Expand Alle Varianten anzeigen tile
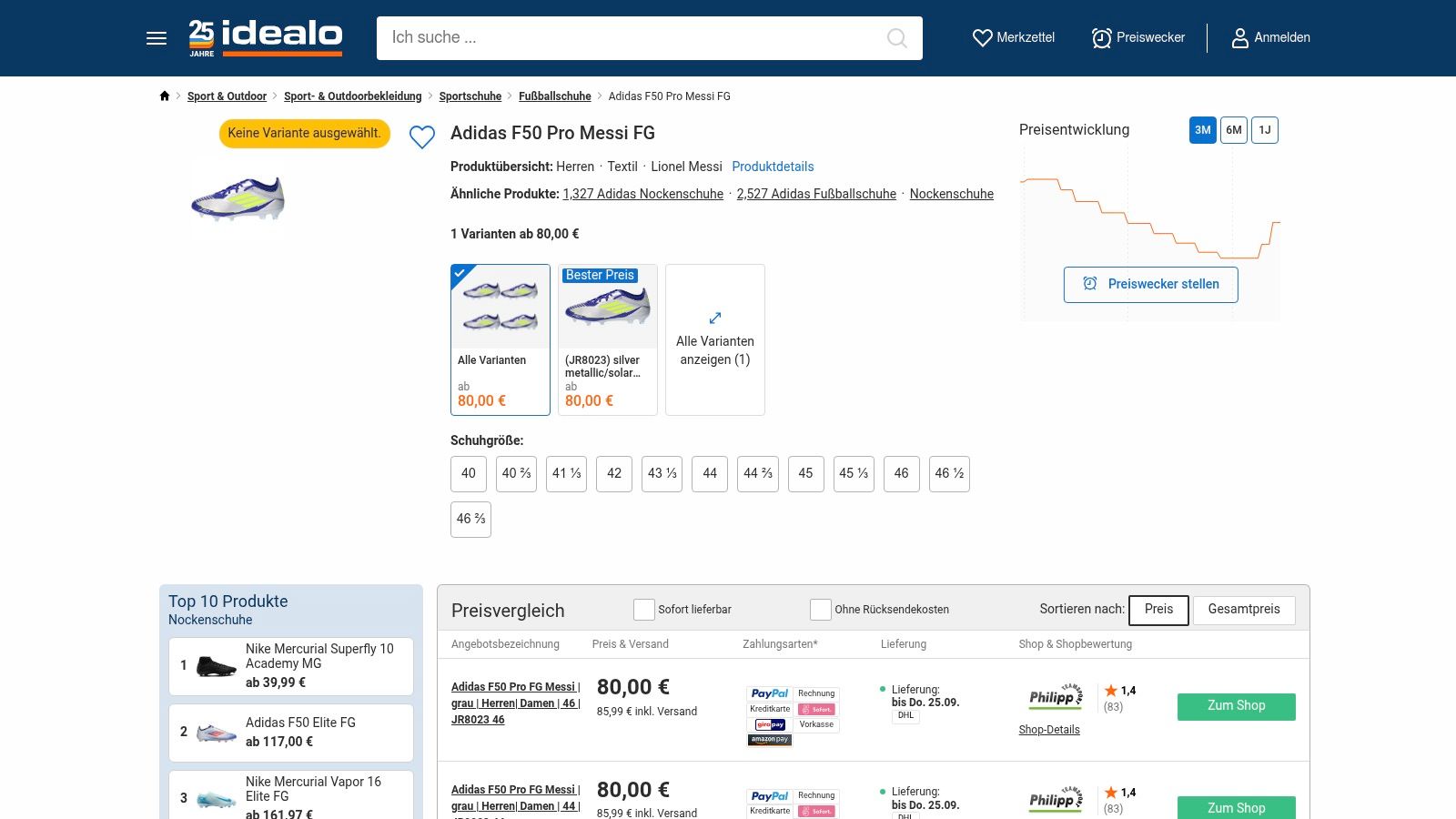The height and width of the screenshot is (819, 1456). [715, 339]
